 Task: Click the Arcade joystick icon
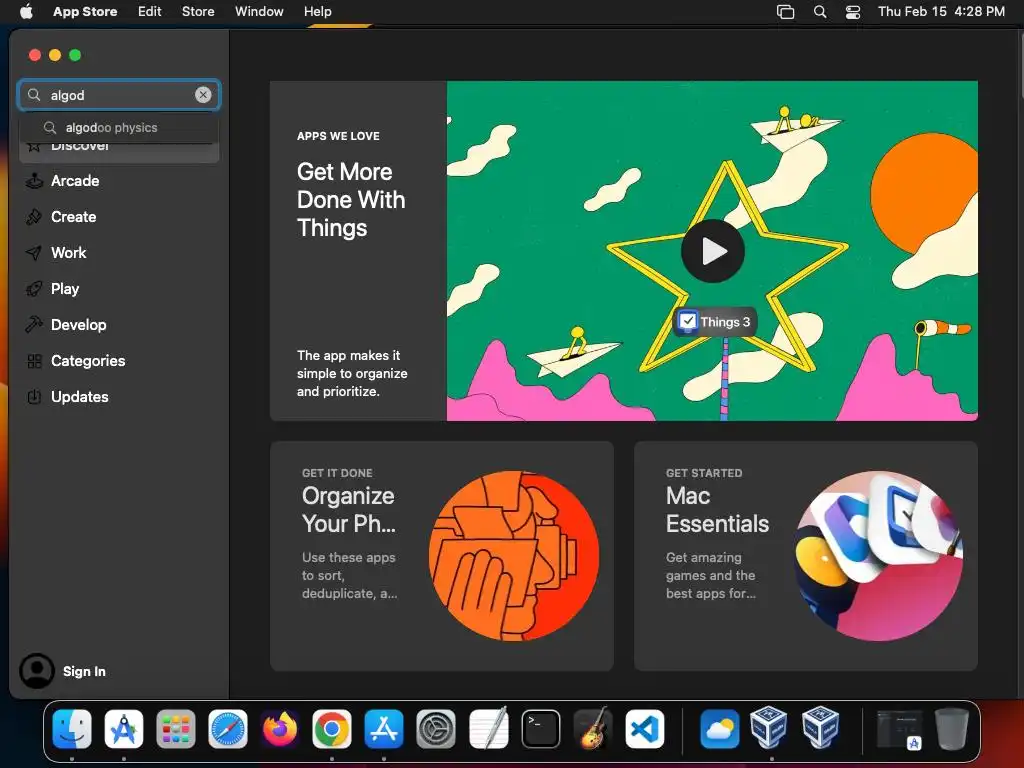coord(34,181)
